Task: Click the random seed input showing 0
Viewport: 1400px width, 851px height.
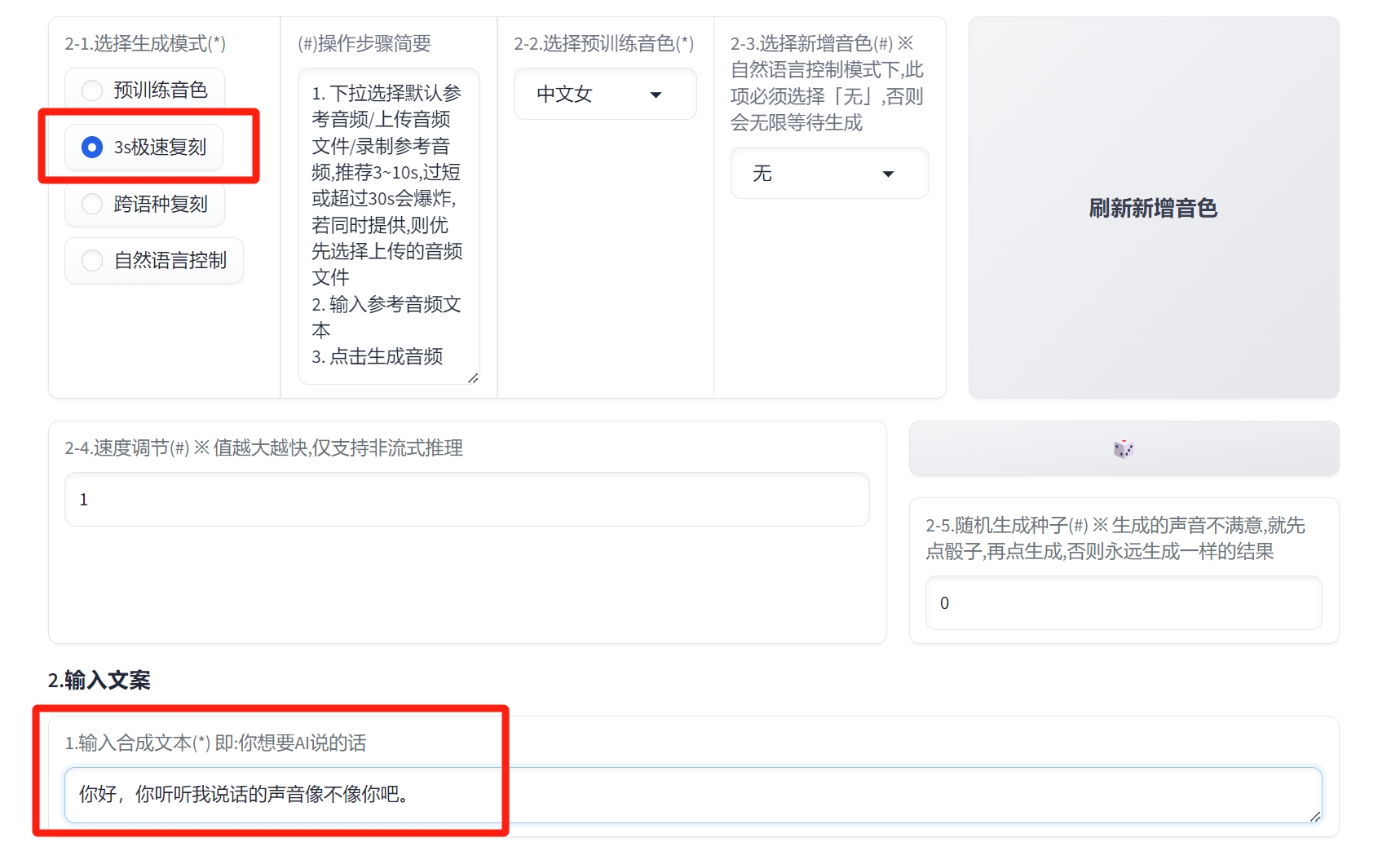Action: tap(1123, 602)
